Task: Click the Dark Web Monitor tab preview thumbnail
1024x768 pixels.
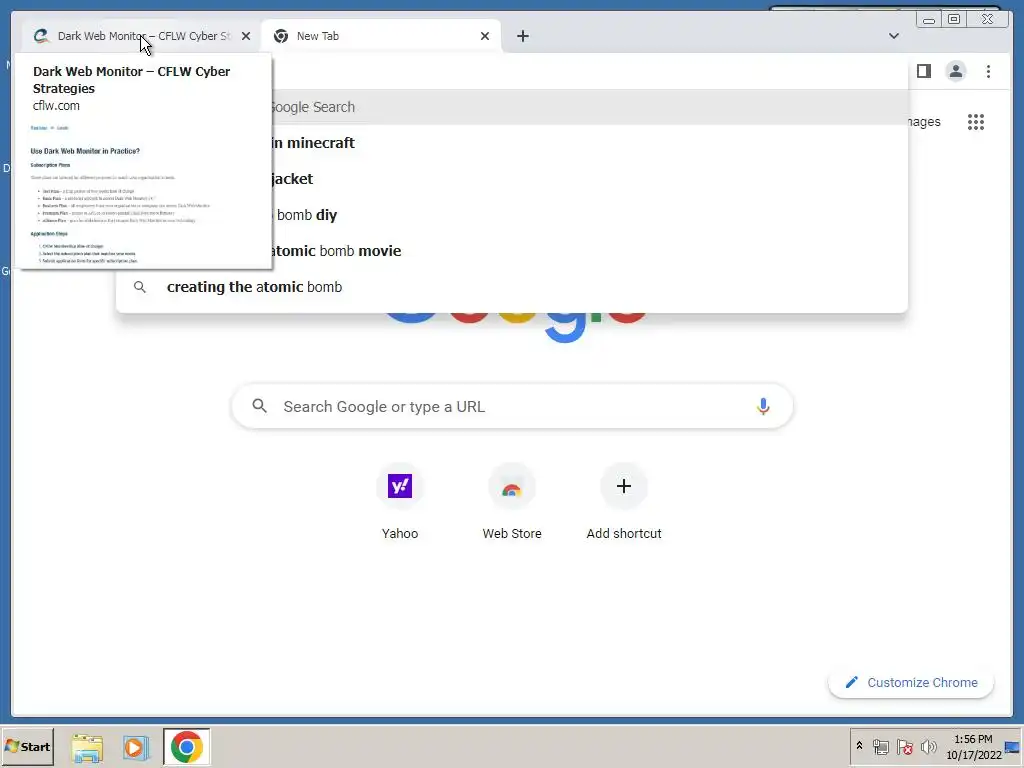Action: [x=145, y=194]
